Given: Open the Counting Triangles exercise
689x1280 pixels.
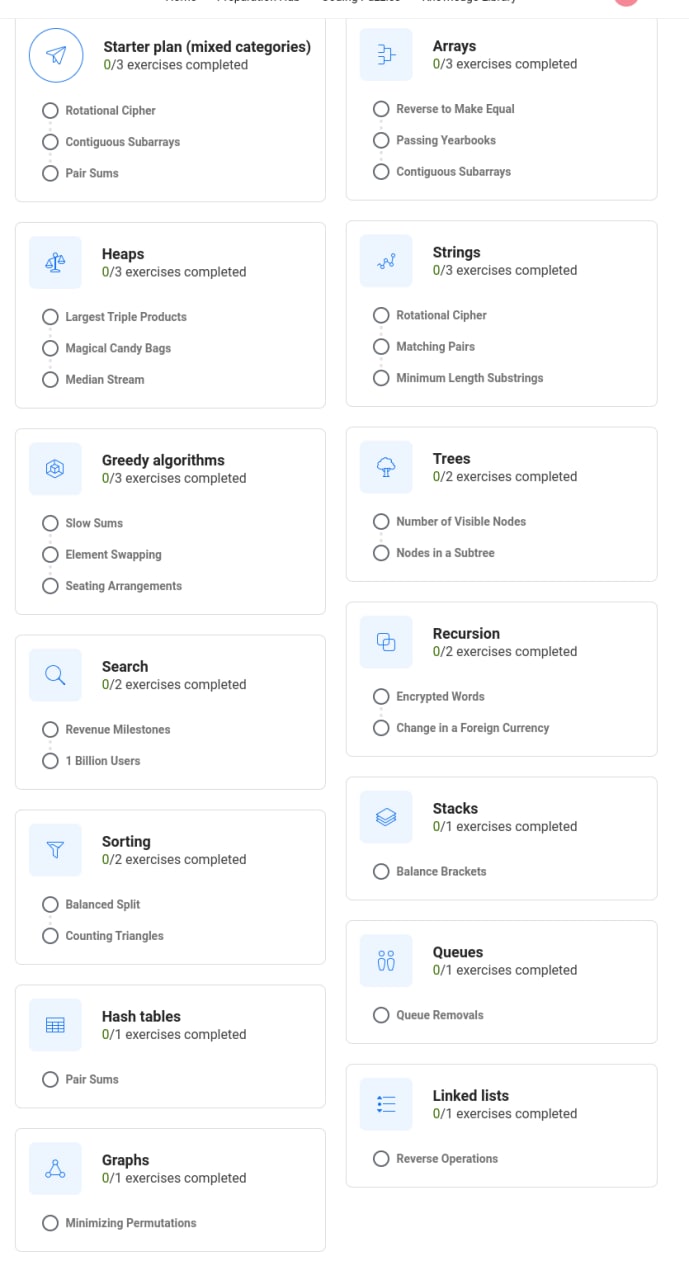Looking at the screenshot, I should [50, 935].
